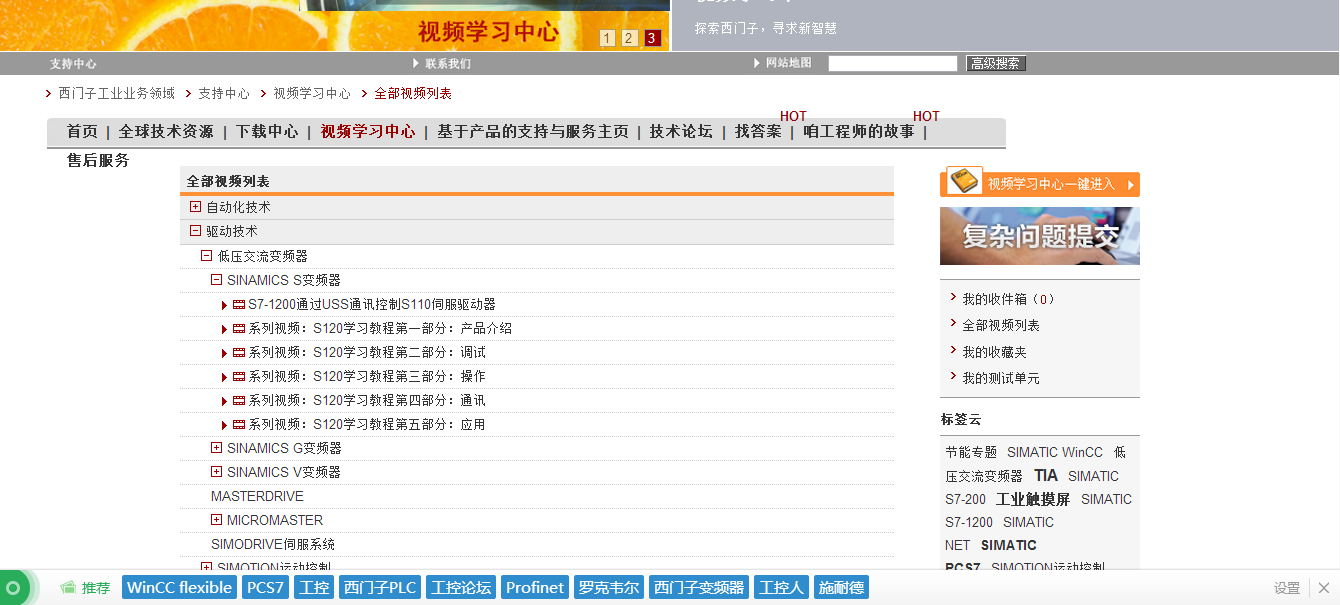This screenshot has width=1340, height=605.
Task: Click TIA tag in tag cloud
Action: (x=1046, y=476)
